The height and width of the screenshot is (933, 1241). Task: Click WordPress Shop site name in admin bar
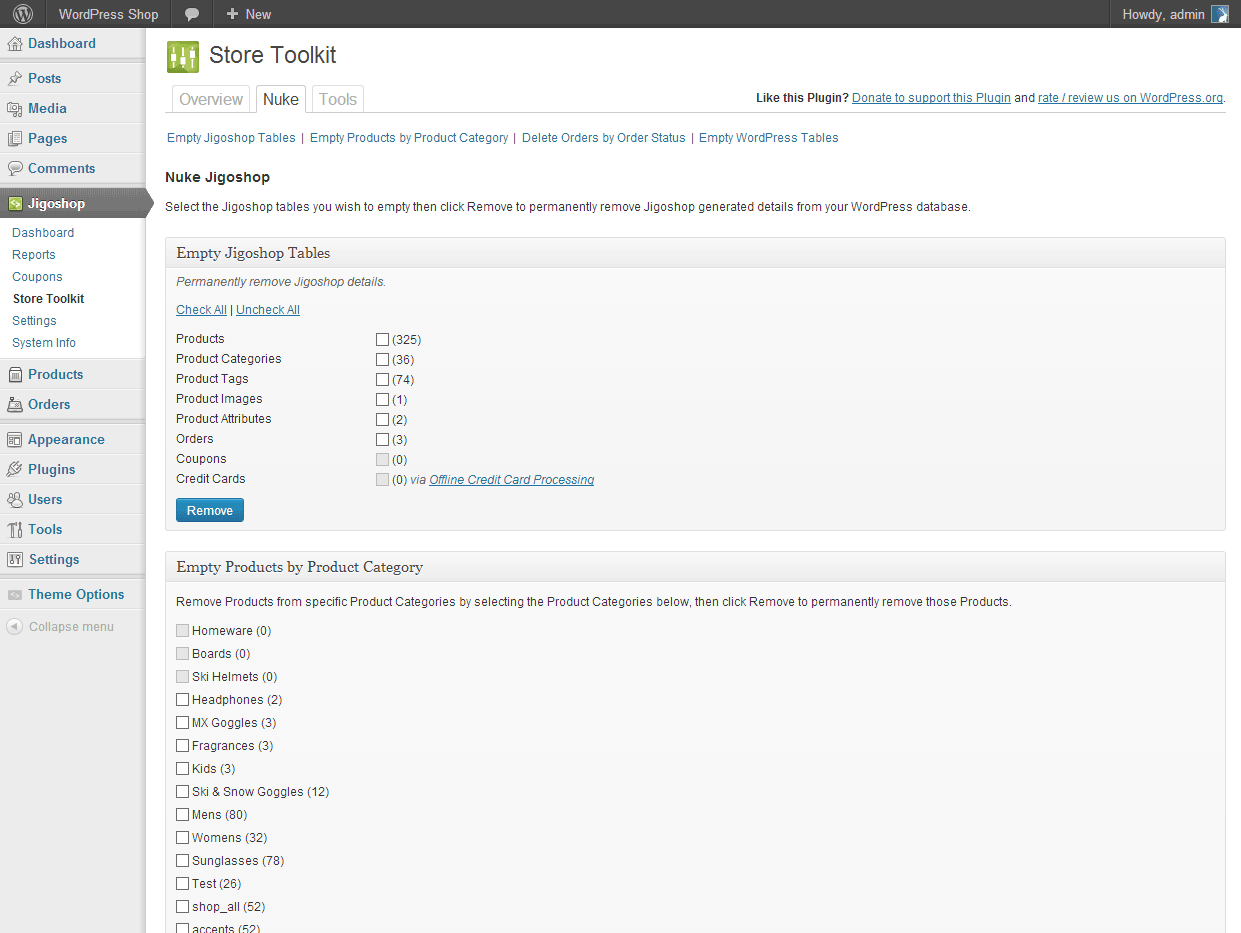[109, 14]
